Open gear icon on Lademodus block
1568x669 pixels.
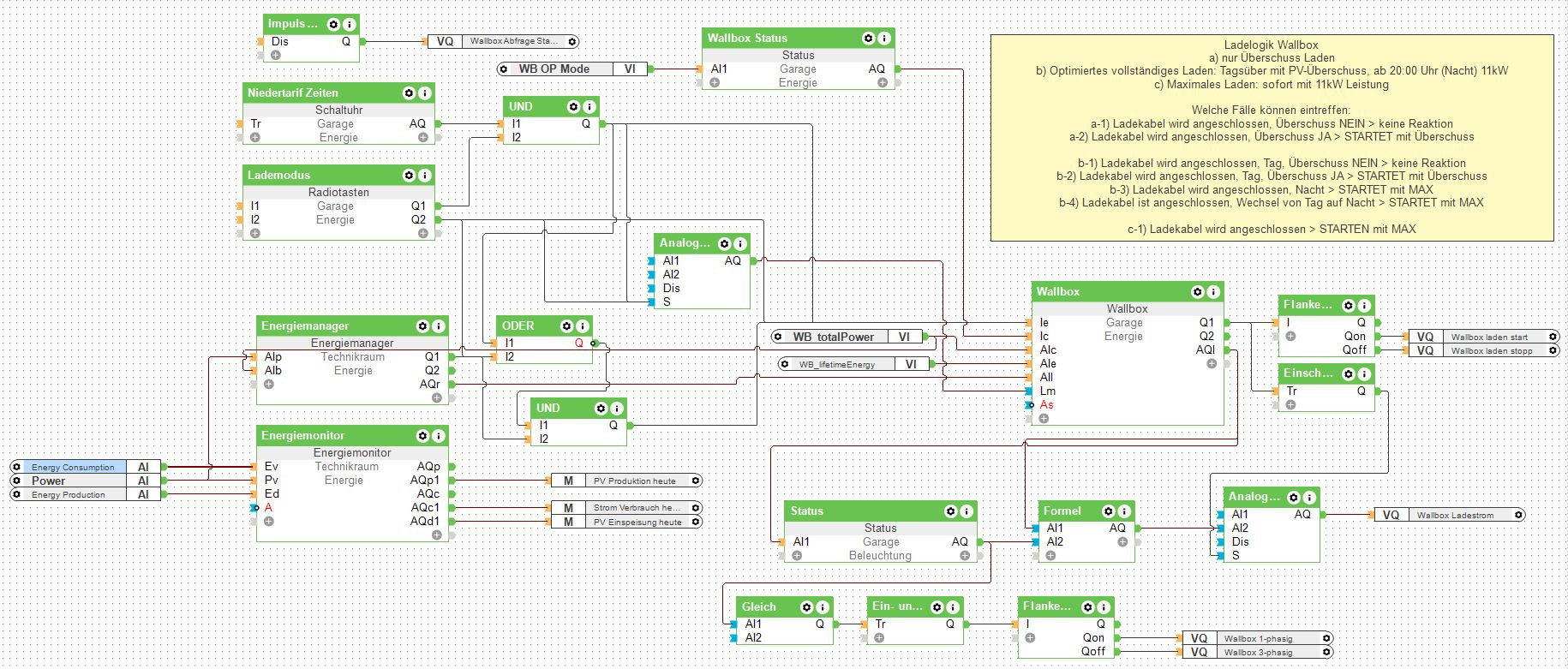coord(409,175)
